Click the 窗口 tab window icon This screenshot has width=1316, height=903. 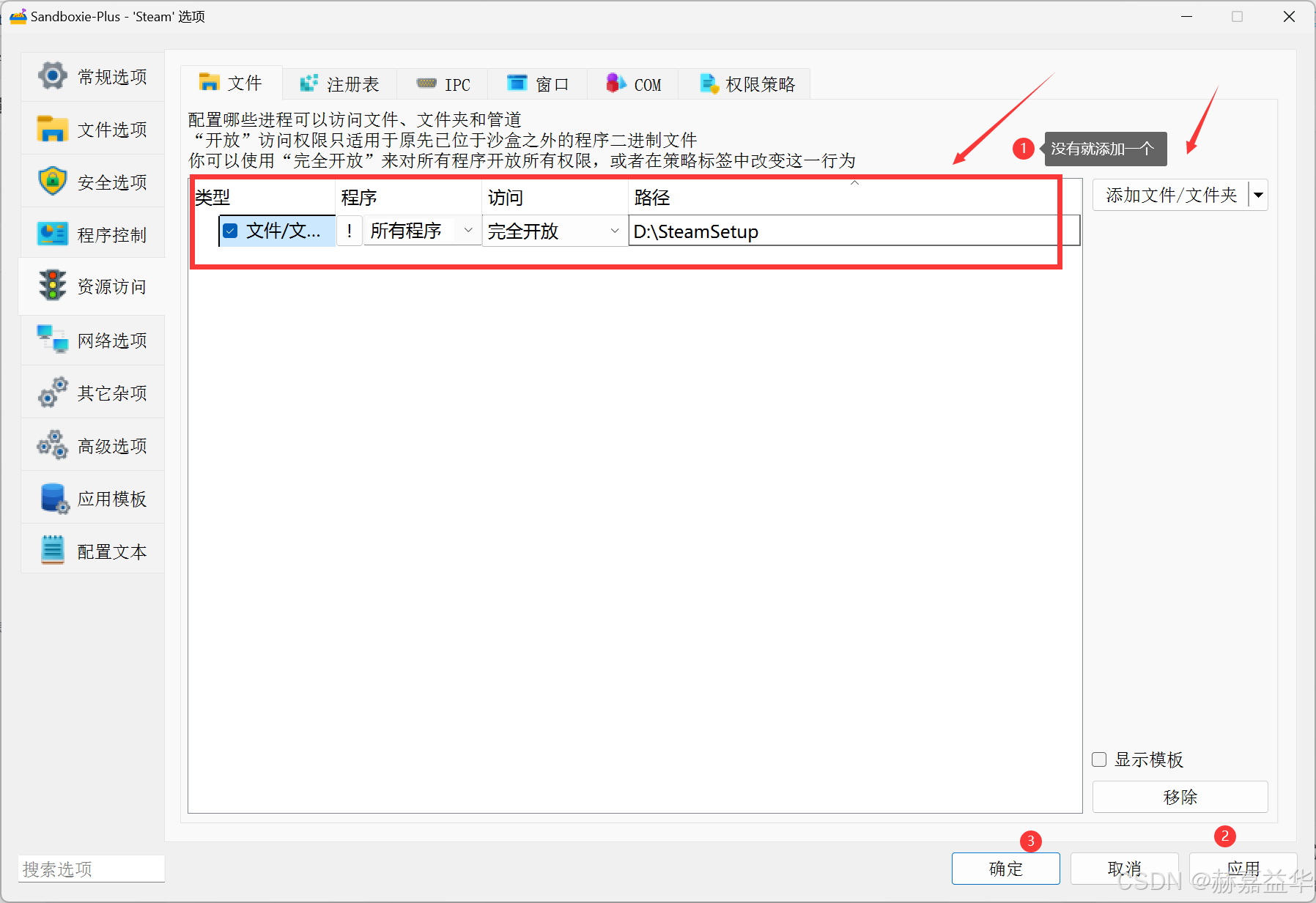(x=517, y=83)
